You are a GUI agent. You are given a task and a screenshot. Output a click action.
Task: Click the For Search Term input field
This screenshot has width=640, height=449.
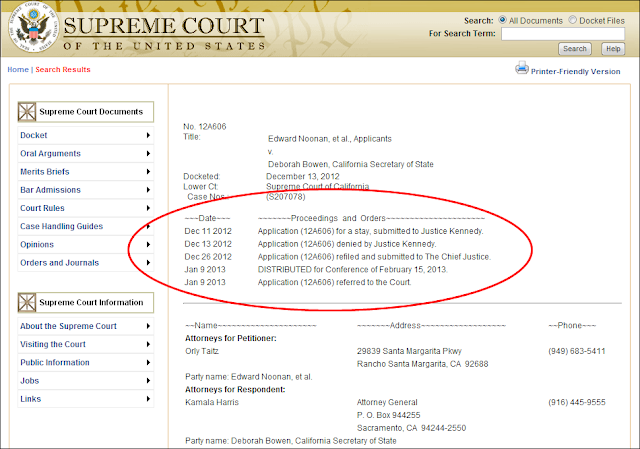[563, 34]
